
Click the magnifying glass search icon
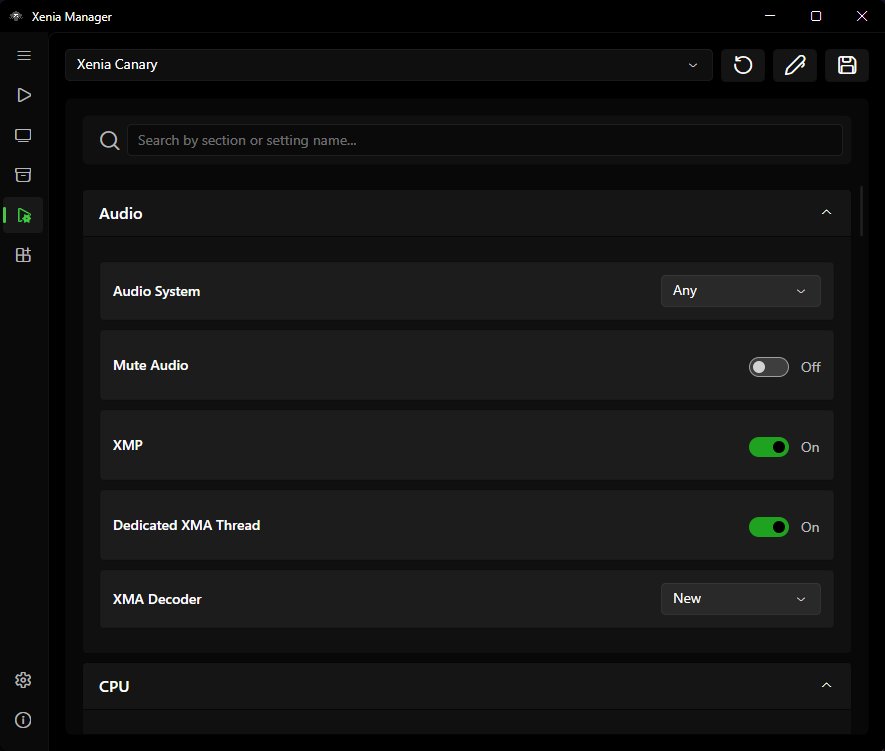click(x=109, y=140)
